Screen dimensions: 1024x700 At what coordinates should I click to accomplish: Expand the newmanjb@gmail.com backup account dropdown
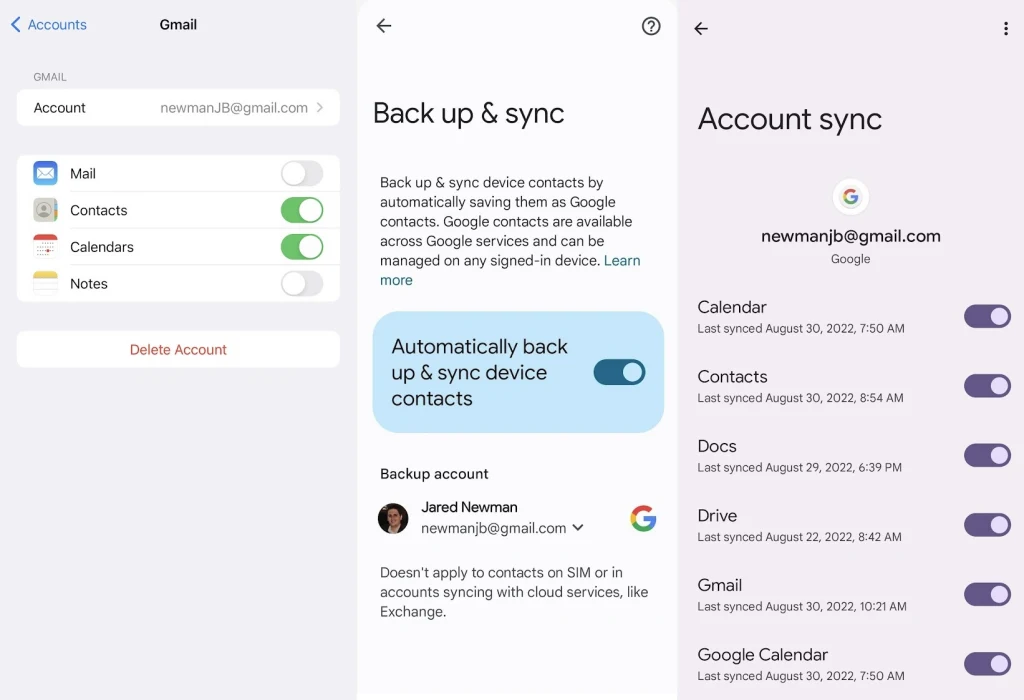(578, 528)
